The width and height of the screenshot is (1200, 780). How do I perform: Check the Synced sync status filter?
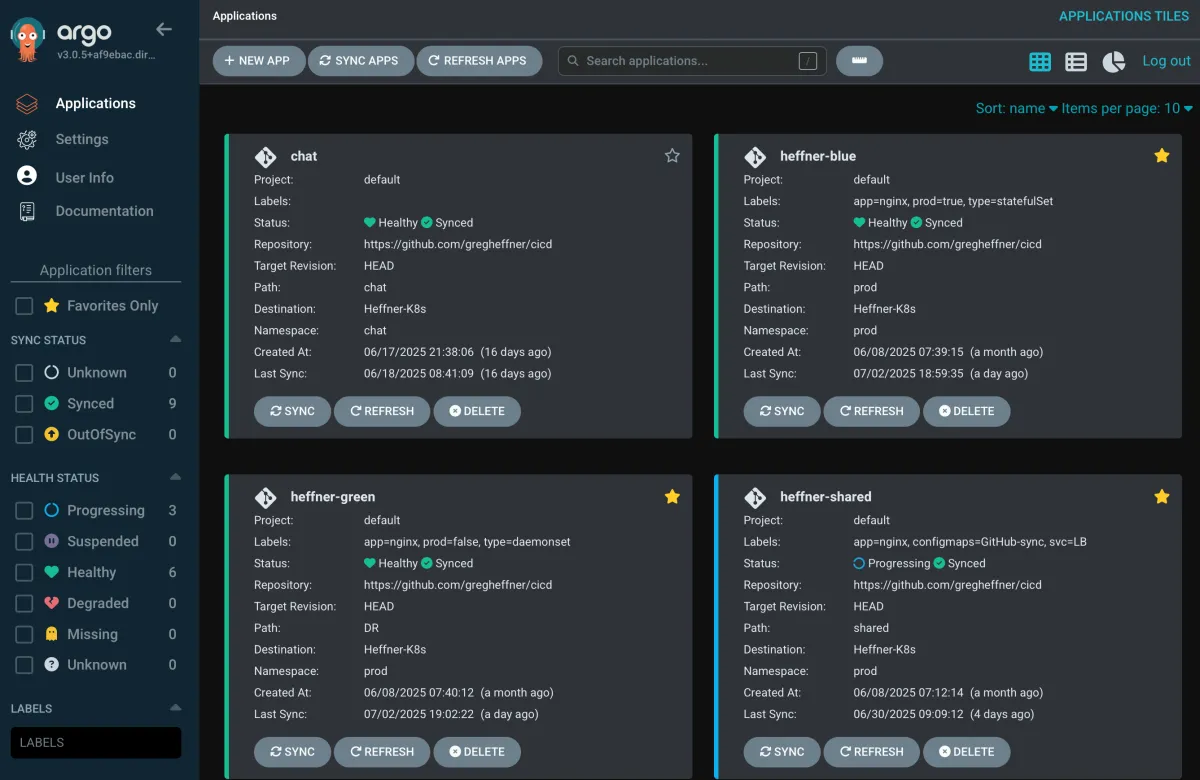(24, 404)
